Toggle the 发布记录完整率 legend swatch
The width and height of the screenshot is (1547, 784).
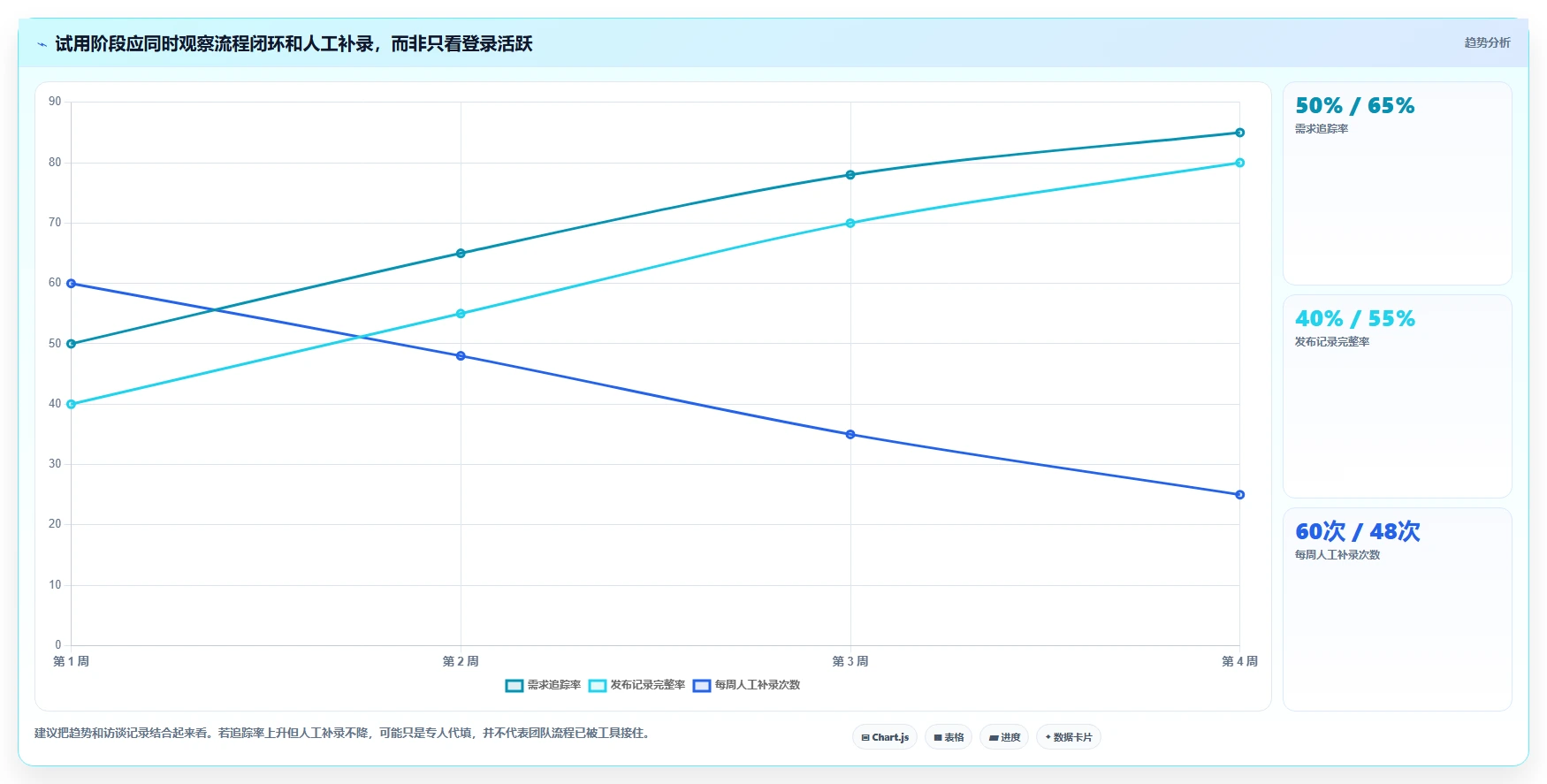pos(598,686)
